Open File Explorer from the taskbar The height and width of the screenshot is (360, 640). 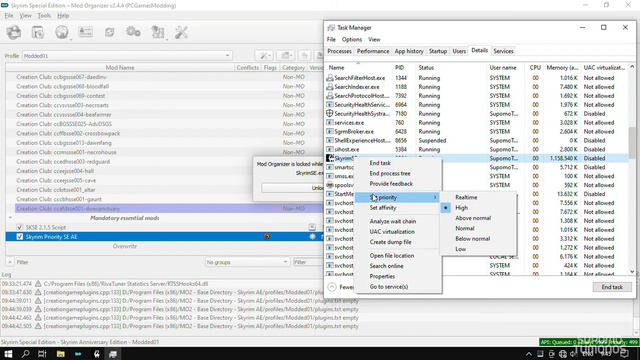click(60, 354)
